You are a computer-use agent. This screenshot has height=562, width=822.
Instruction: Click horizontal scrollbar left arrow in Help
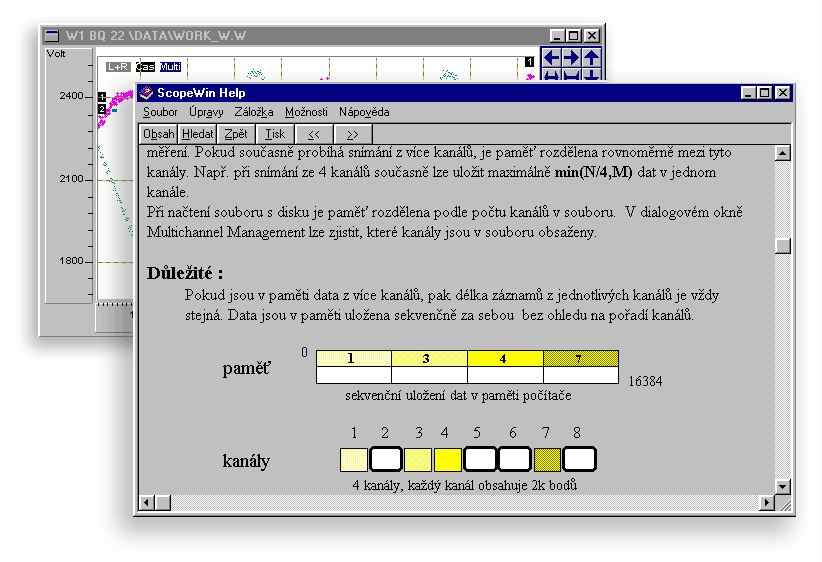(x=147, y=503)
